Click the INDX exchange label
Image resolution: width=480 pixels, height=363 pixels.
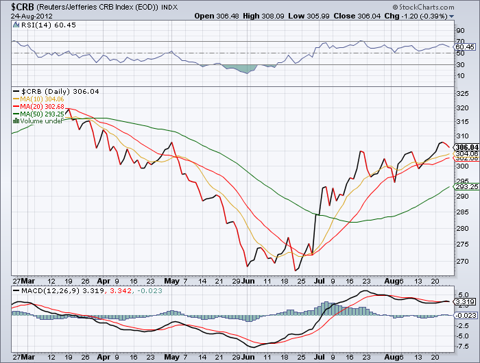(x=170, y=7)
